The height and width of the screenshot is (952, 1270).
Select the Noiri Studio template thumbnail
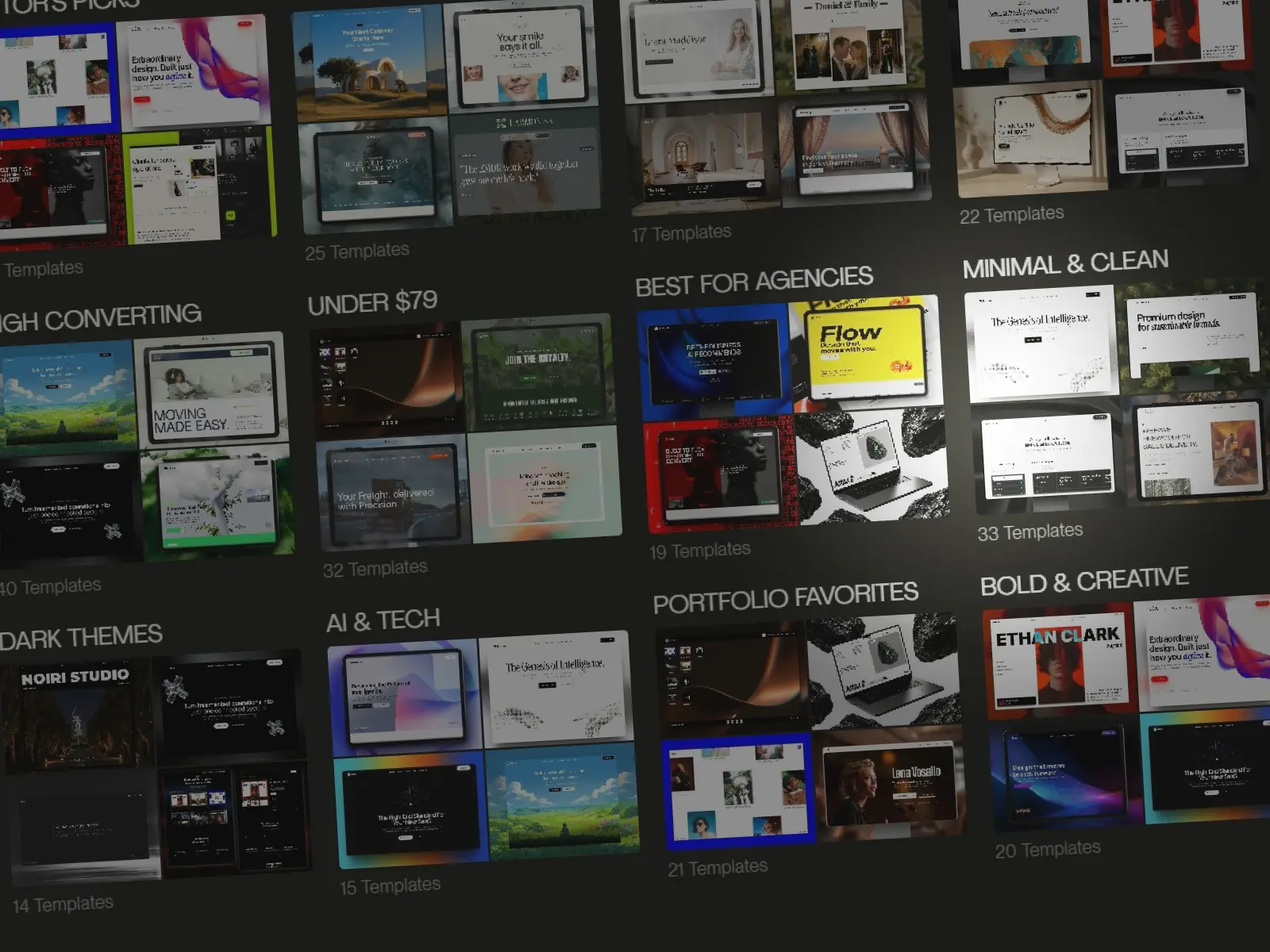76,716
